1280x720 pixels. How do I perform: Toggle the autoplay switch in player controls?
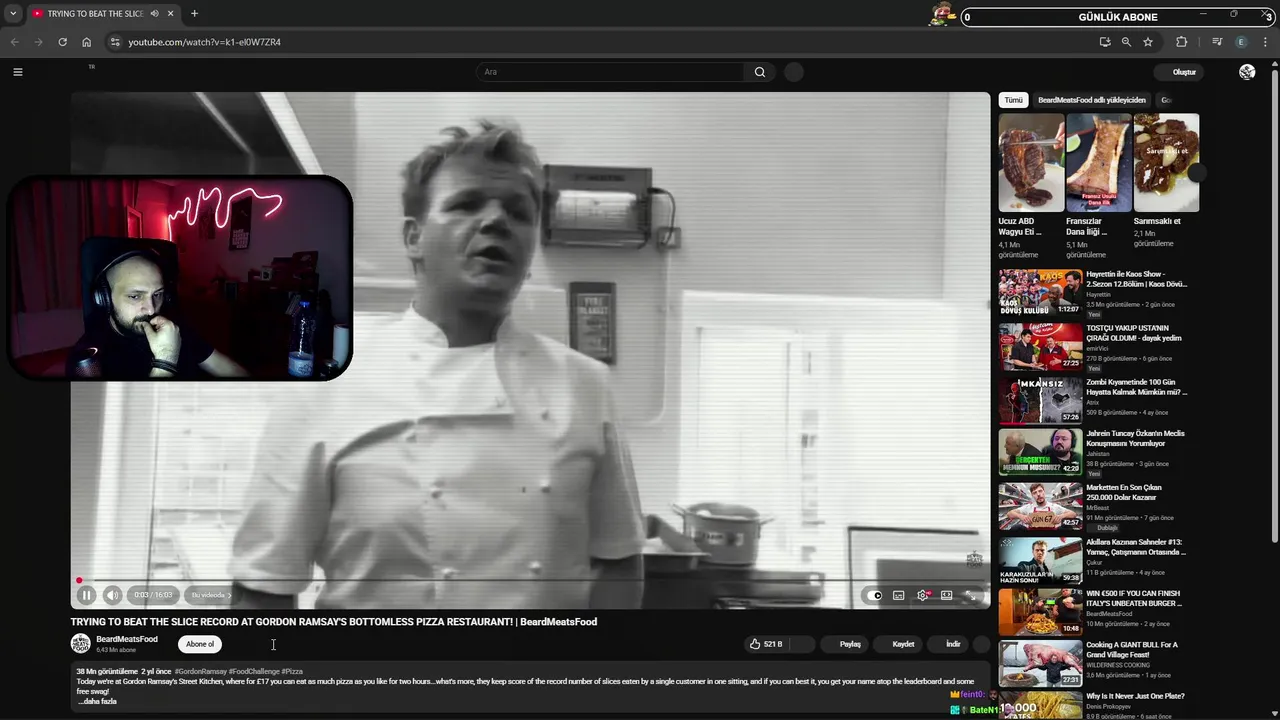[x=875, y=595]
